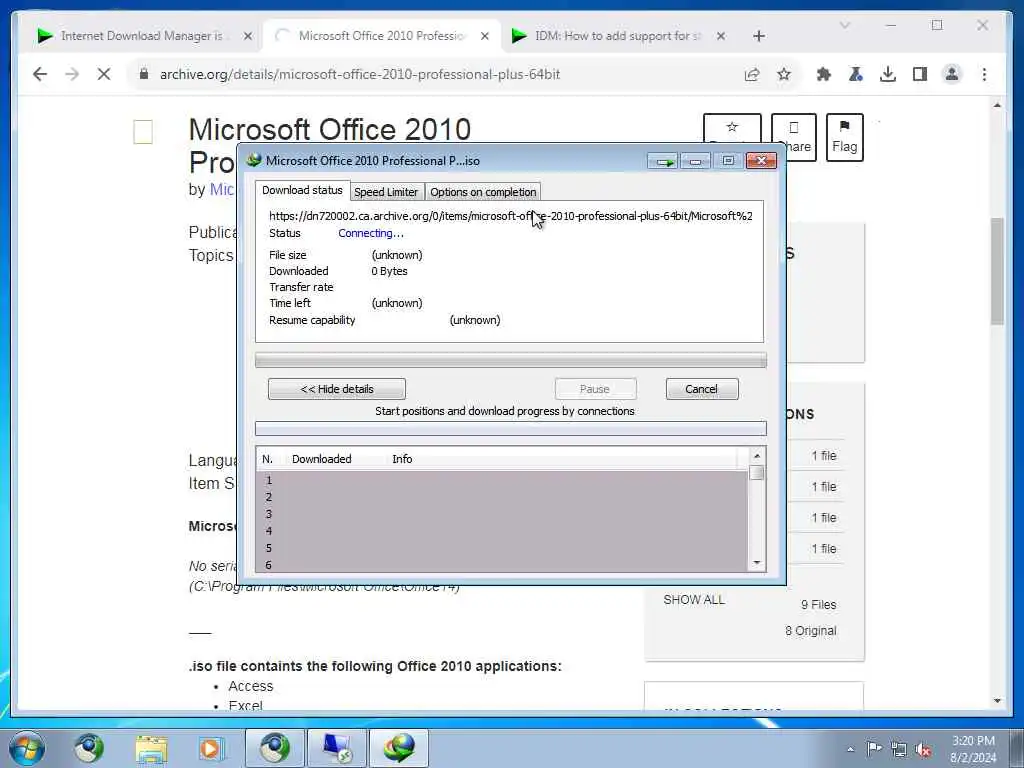
Task: Open the Internet Download Manager taskbar icon
Action: 399,748
